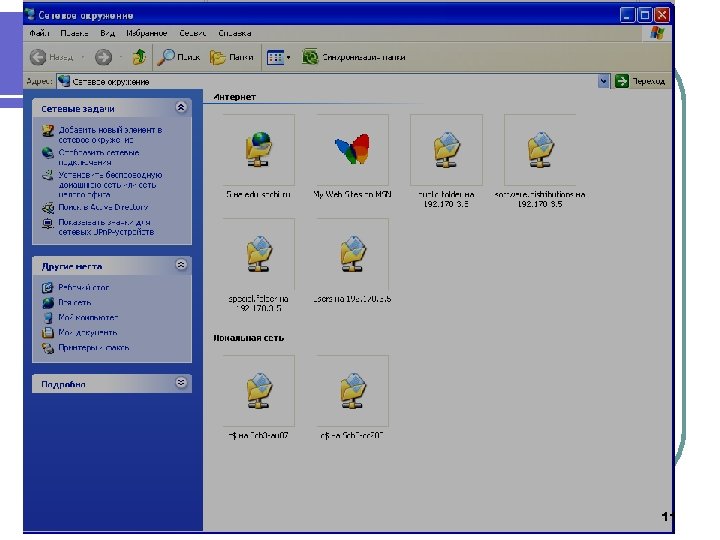
Task: Click Поиск в Active Directory link
Action: coord(103,207)
